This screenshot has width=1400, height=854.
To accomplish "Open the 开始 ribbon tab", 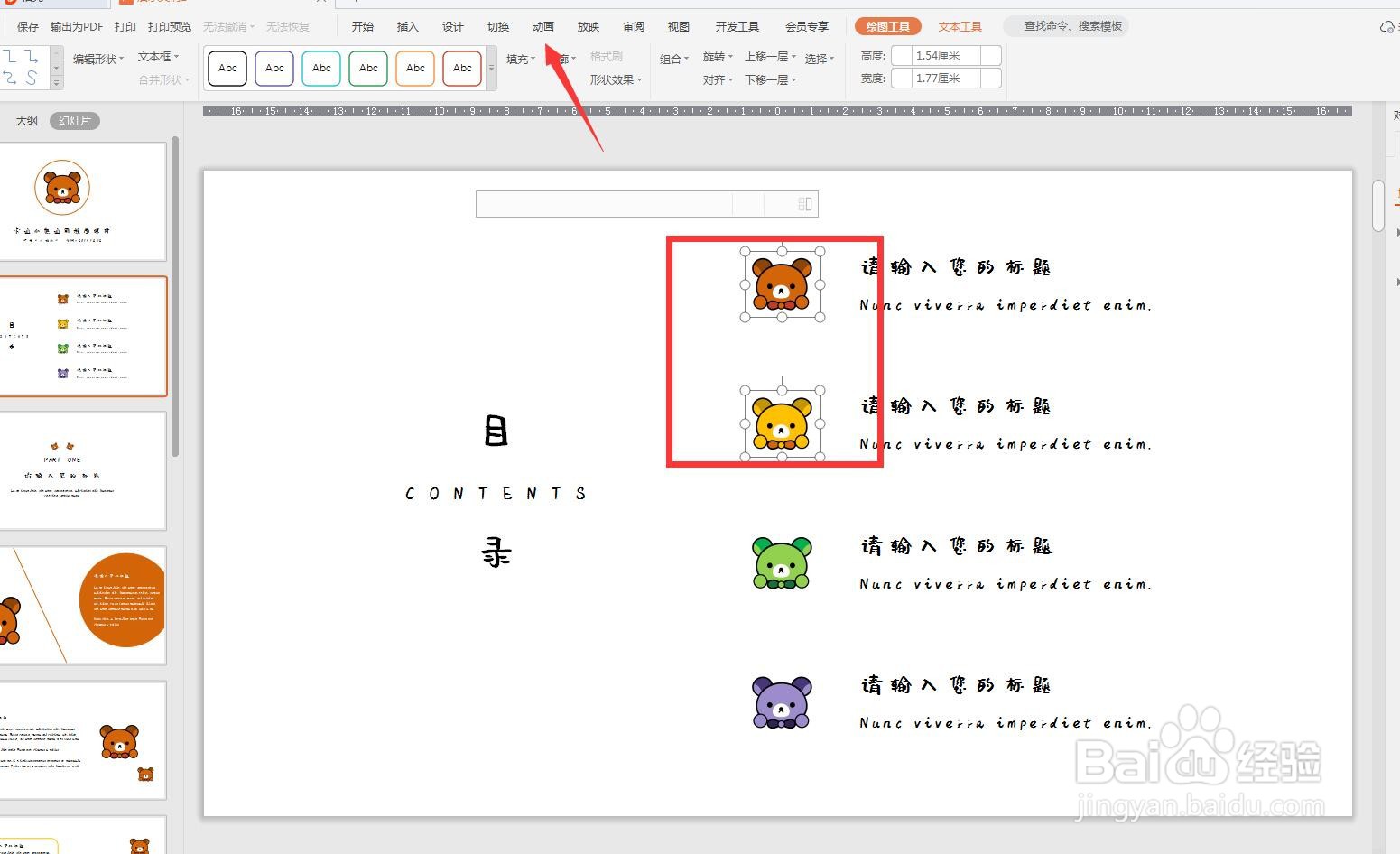I will tap(363, 26).
